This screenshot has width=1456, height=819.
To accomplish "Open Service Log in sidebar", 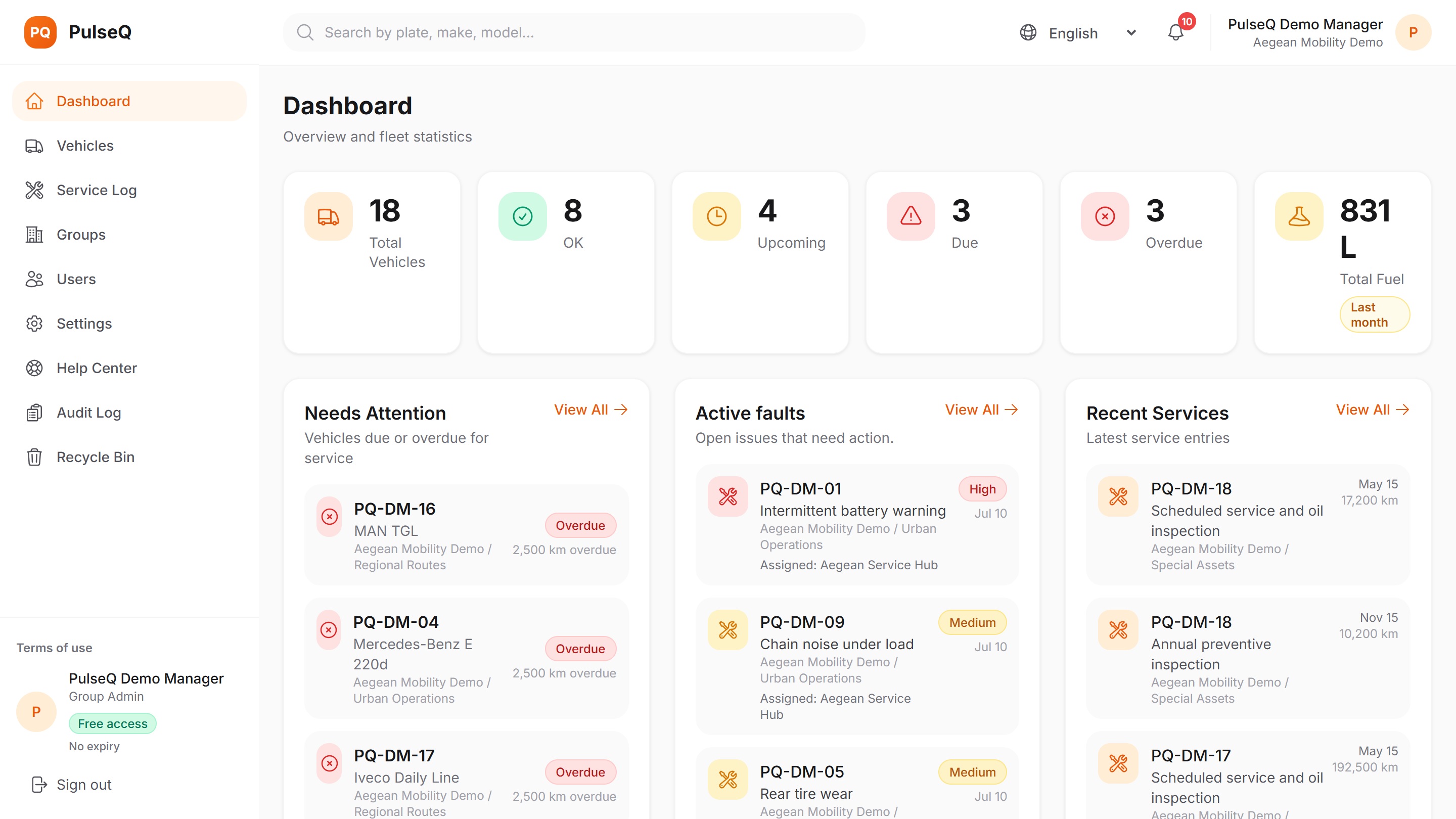I will click(129, 190).
